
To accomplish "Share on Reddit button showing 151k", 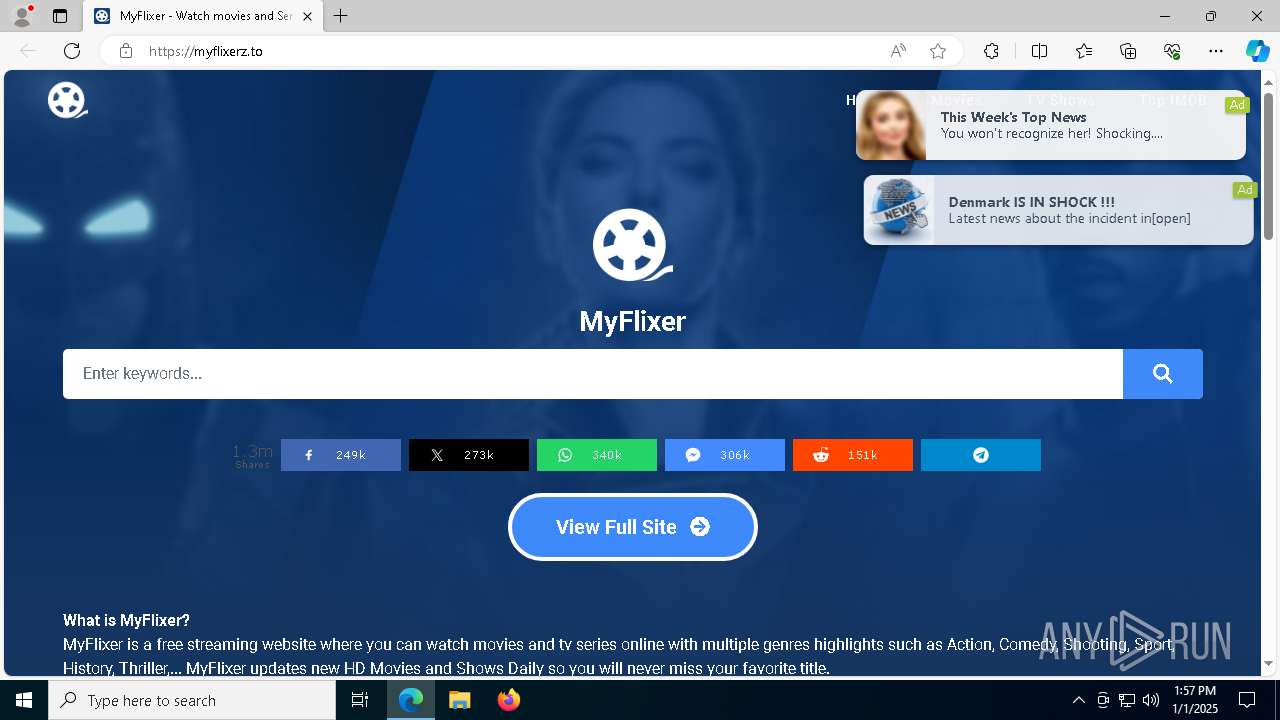I will click(x=853, y=455).
